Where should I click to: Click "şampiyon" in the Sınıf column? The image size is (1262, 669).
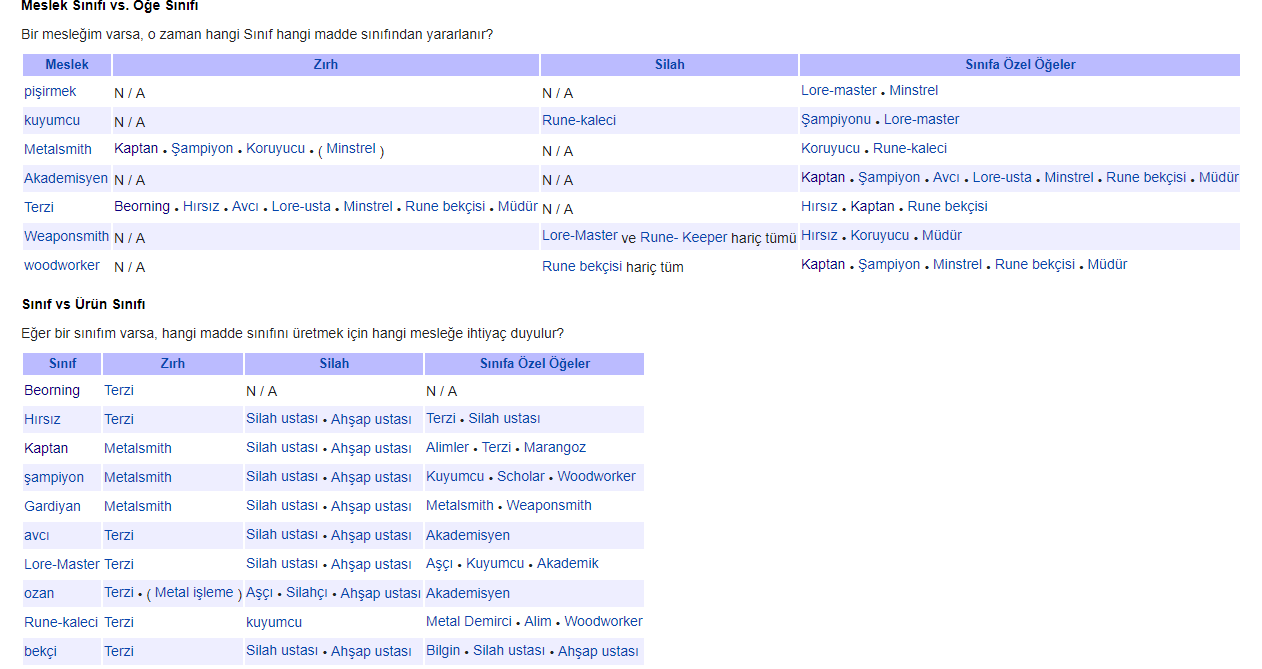54,478
